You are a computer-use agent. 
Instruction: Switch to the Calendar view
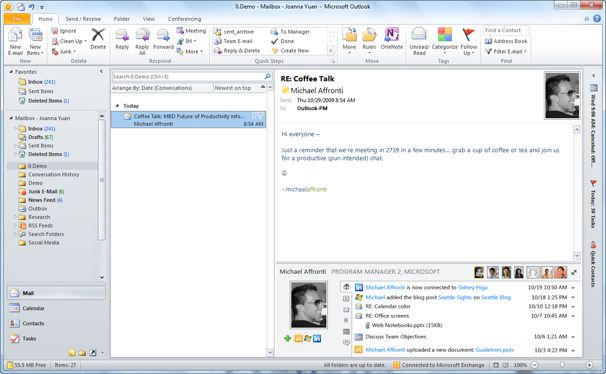pyautogui.click(x=56, y=308)
